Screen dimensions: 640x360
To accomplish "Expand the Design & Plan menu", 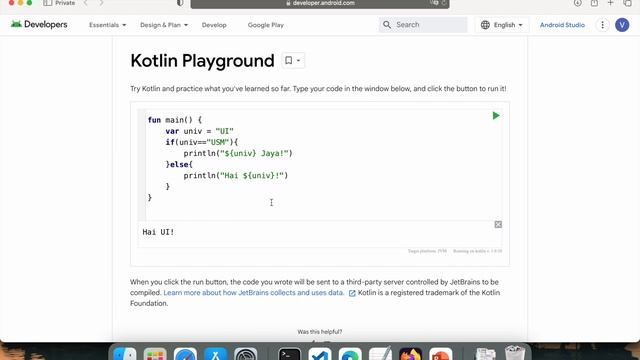I will point(164,25).
